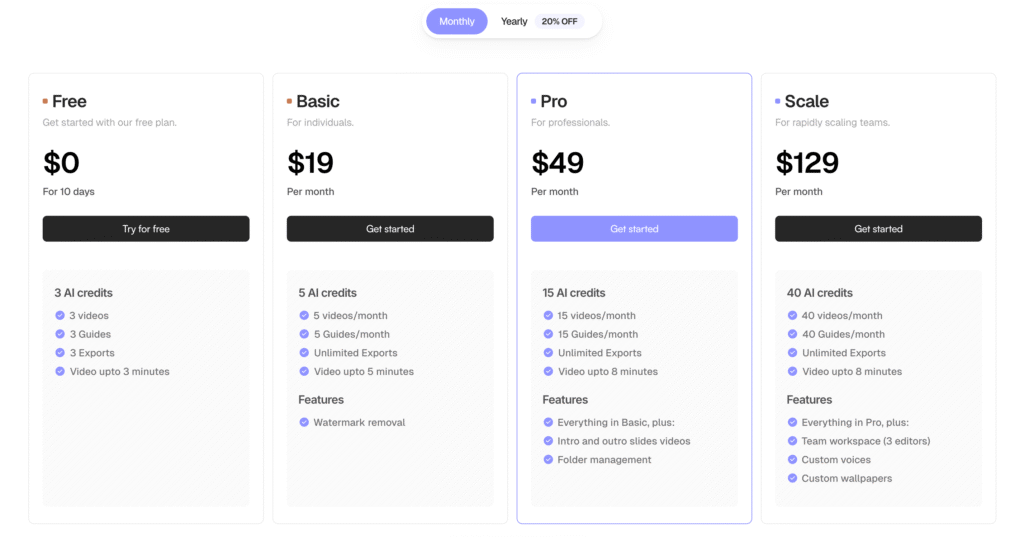Click the 40 AI credits heading
Image resolution: width=1024 pixels, height=537 pixels.
[820, 293]
